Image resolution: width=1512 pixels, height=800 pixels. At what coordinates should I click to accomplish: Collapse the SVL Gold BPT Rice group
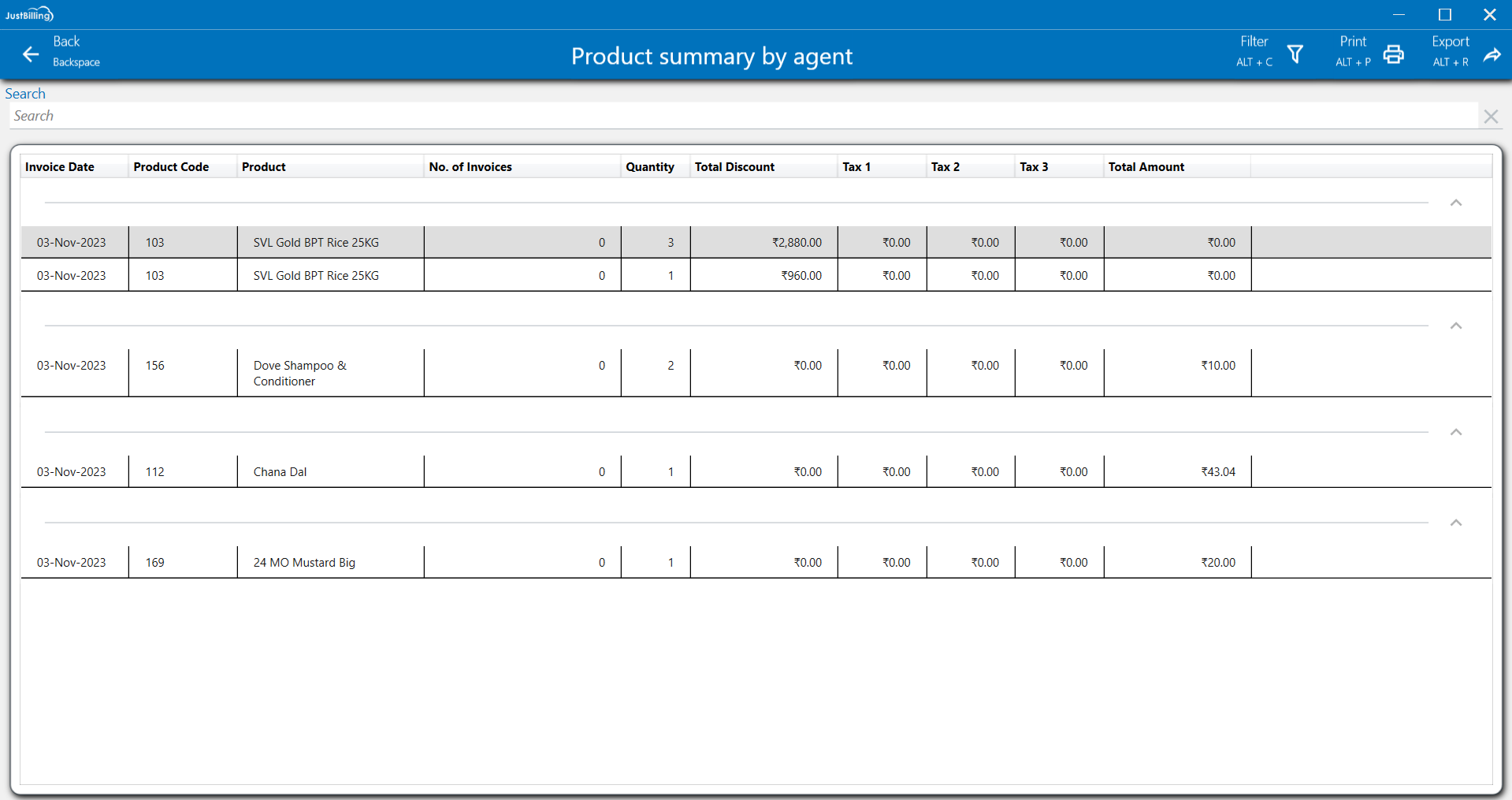pyautogui.click(x=1455, y=203)
